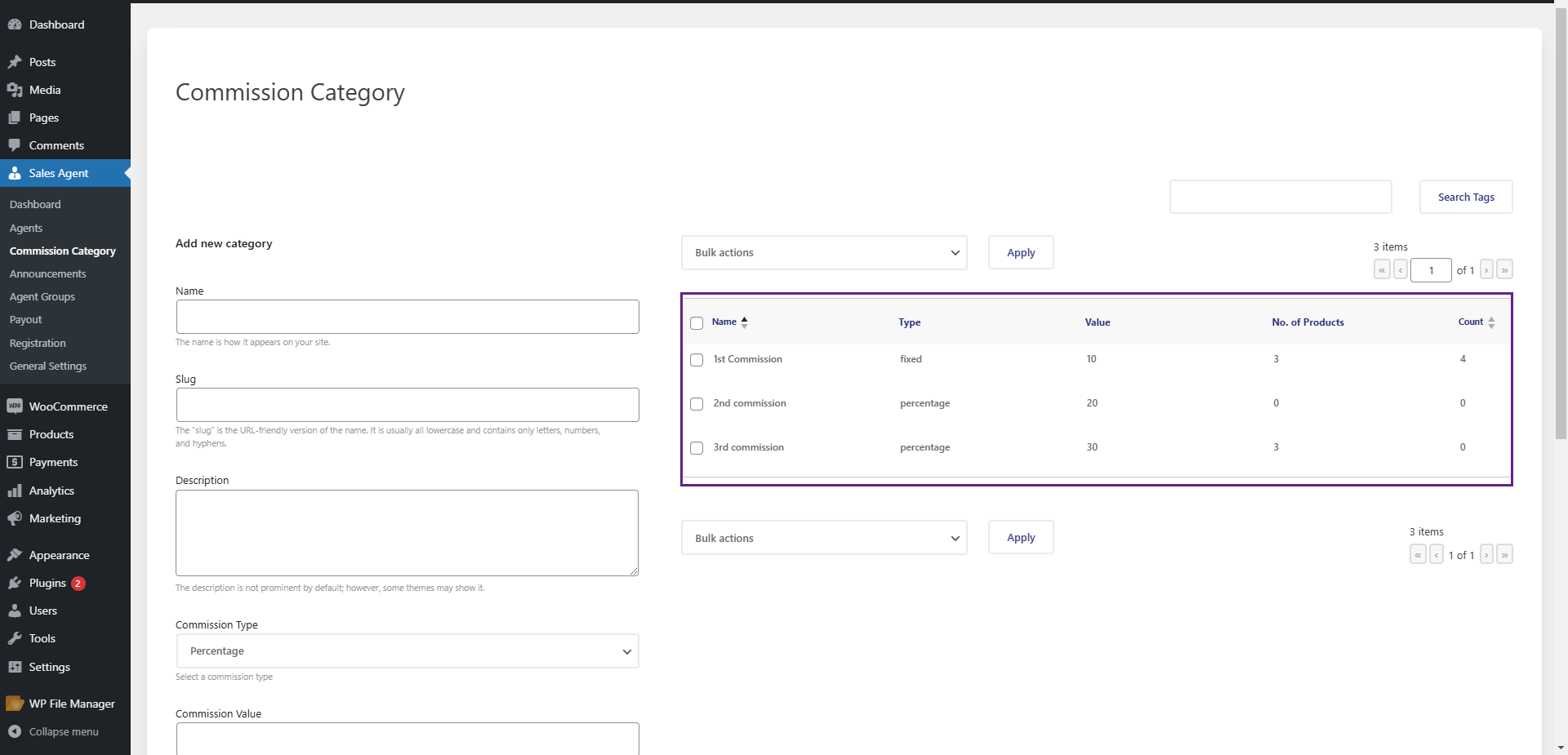
Task: Click the 'fixed' type in 1st Commission row
Action: pyautogui.click(x=911, y=359)
